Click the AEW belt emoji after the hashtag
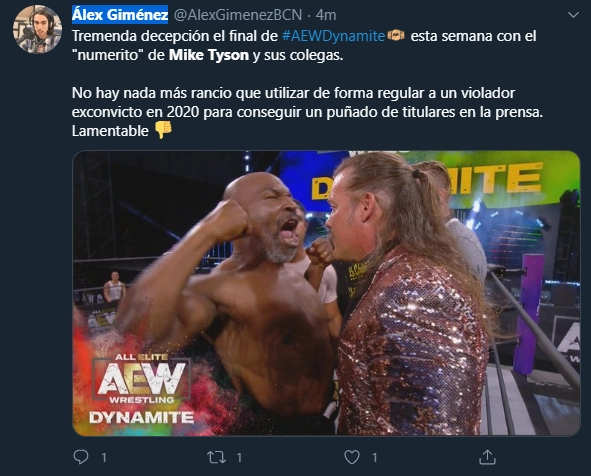591x476 pixels. [x=396, y=35]
